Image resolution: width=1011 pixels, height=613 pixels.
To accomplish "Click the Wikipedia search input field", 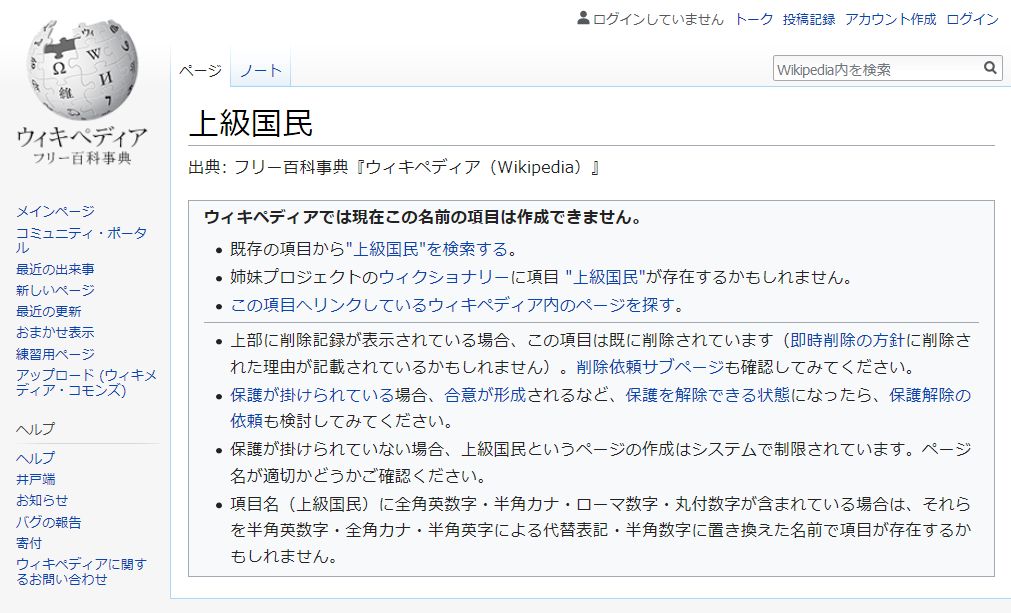I will [x=876, y=69].
